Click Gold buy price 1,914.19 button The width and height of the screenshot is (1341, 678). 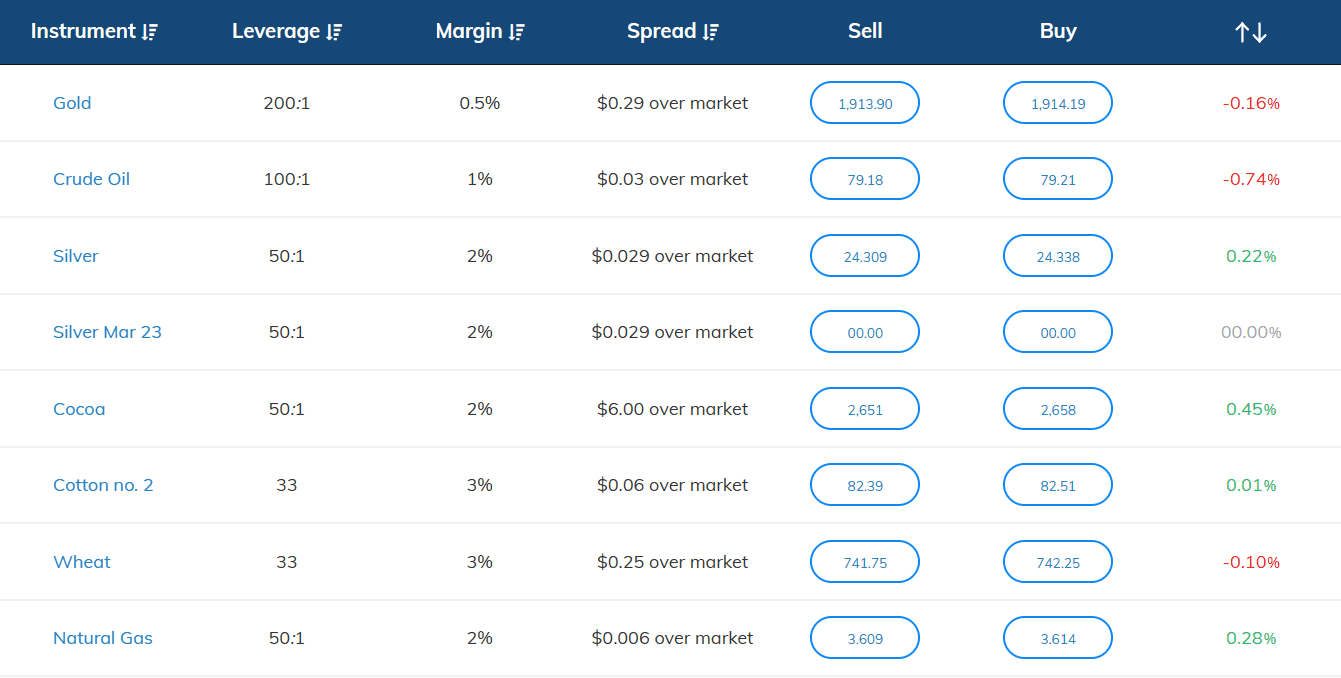pos(1058,103)
